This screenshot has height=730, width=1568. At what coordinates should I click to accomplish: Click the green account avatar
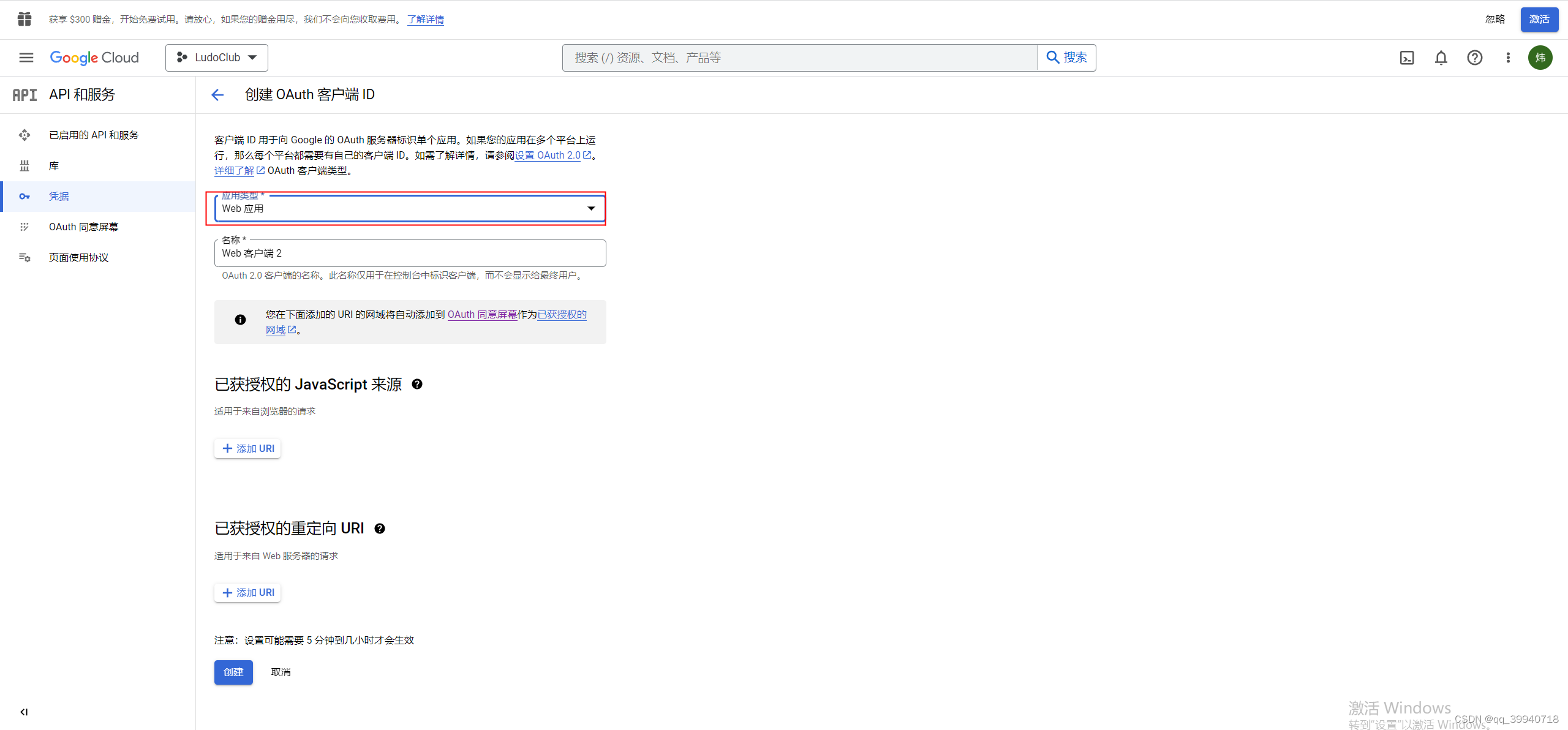click(x=1540, y=58)
